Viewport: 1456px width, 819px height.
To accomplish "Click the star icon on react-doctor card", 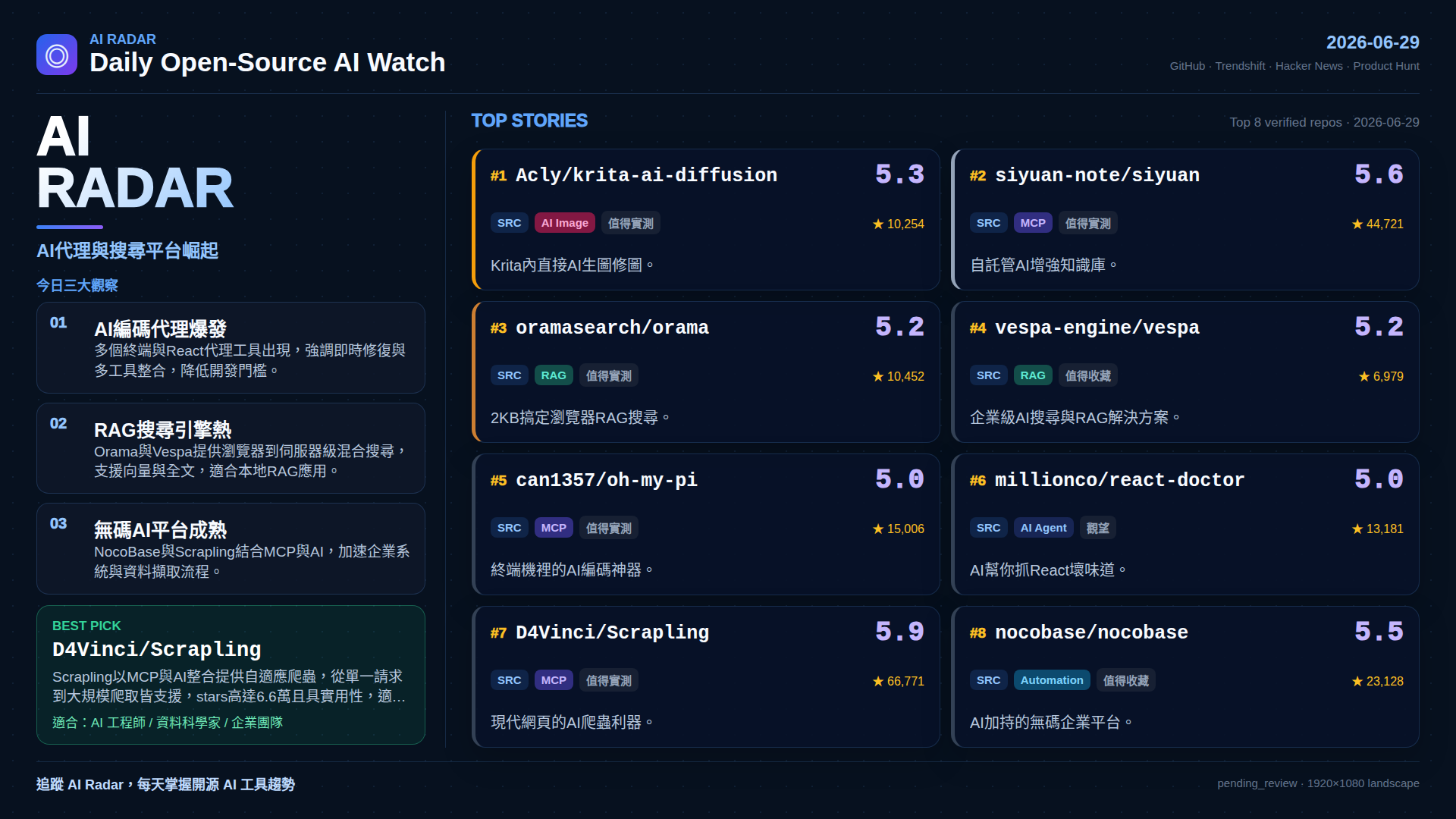I will point(1357,529).
